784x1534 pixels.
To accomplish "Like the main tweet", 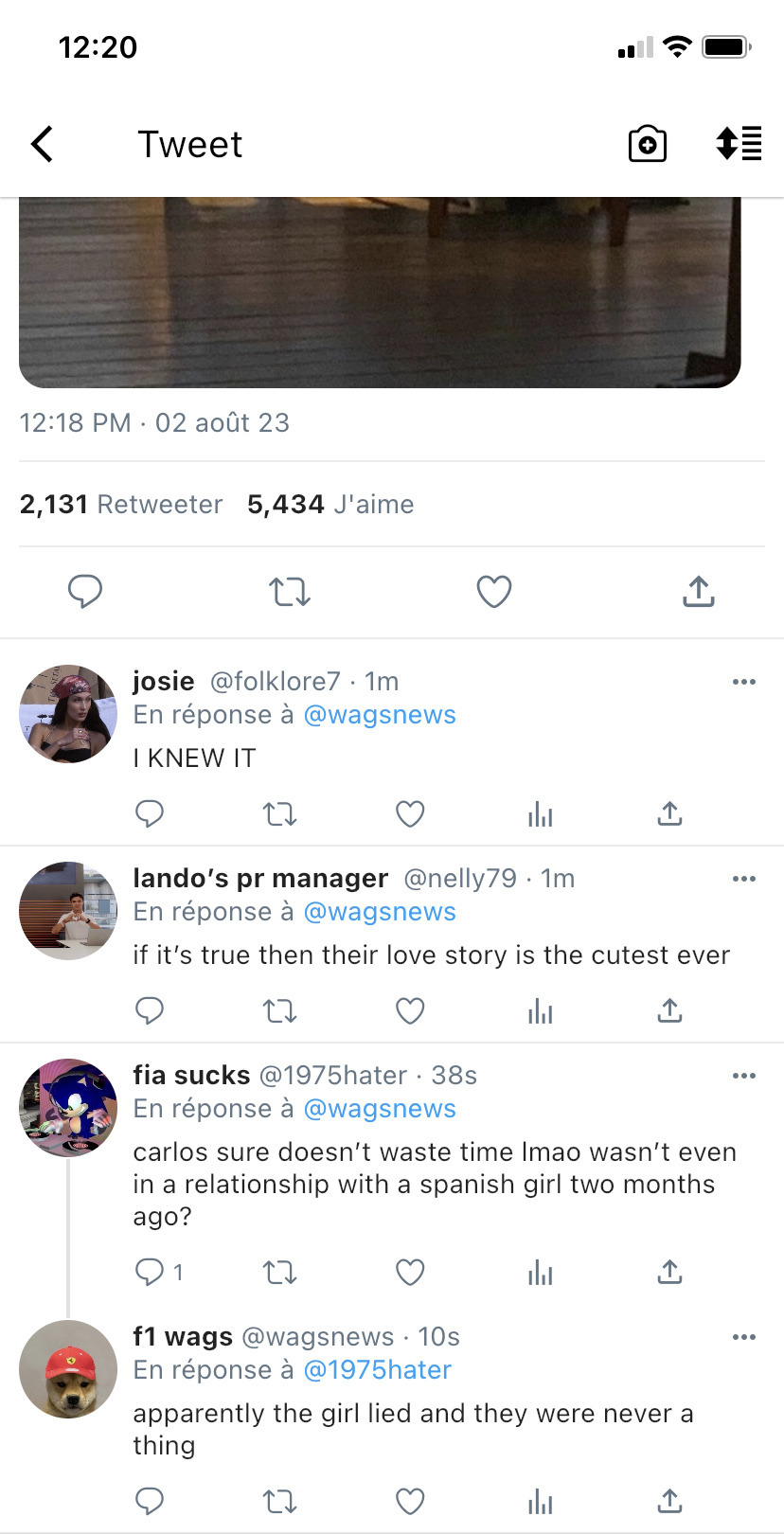I will pos(493,592).
